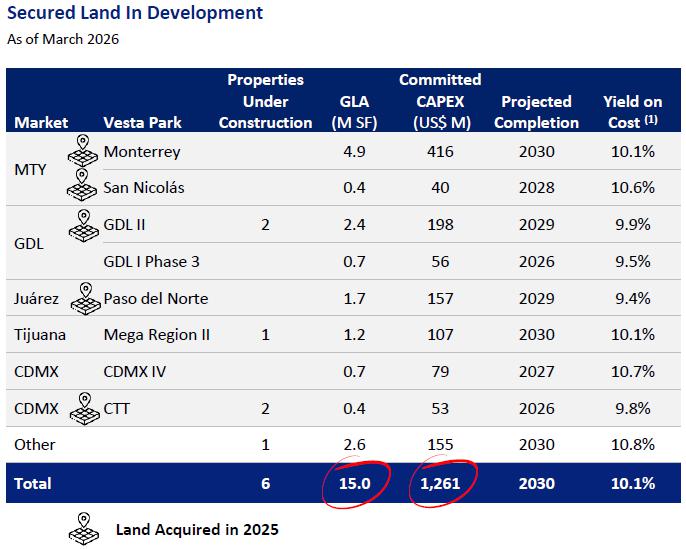Click the land icon beside Paso del Norte

pos(86,298)
